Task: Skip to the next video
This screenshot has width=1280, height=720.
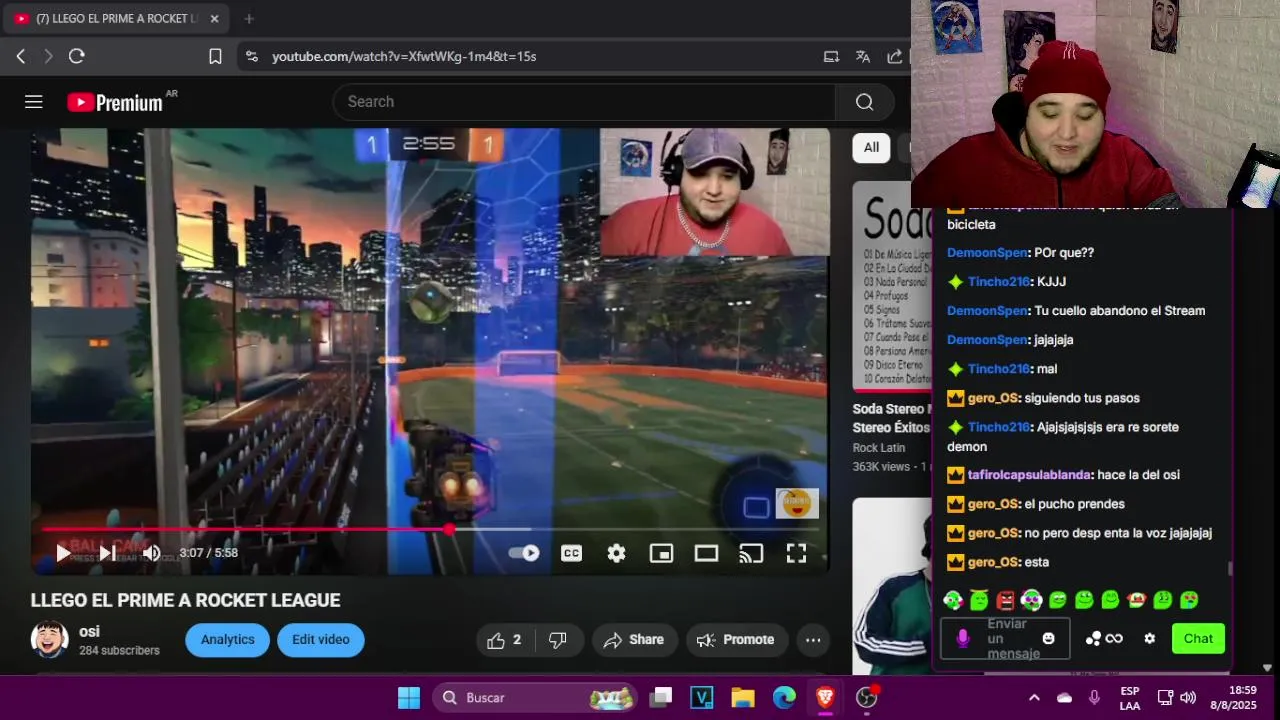Action: point(107,553)
